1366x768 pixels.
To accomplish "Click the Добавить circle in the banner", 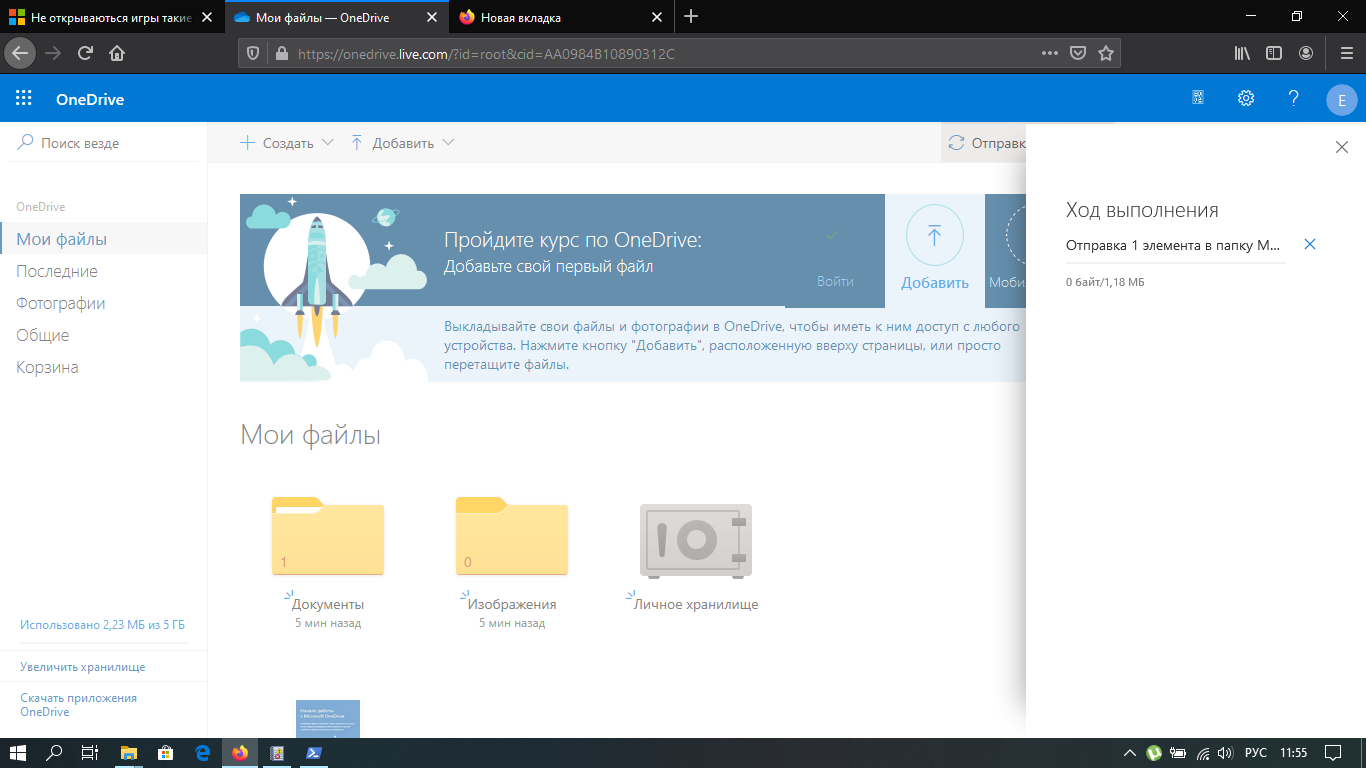I will tap(935, 236).
